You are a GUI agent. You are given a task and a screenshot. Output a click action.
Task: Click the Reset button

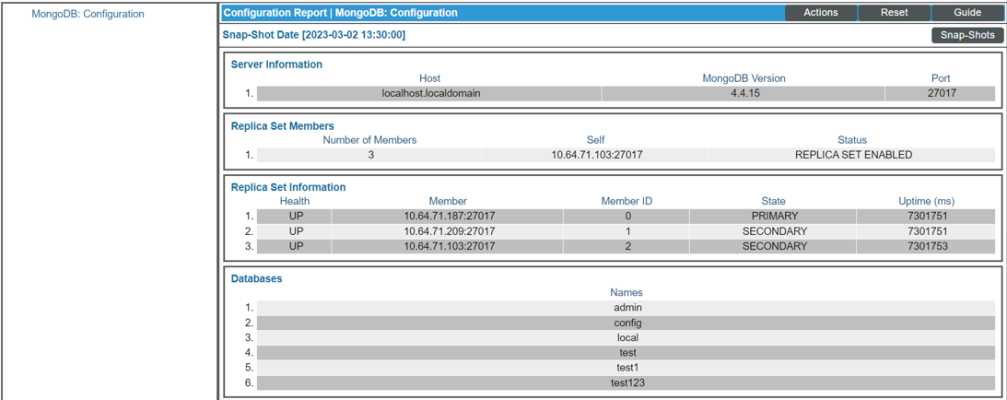click(x=894, y=13)
